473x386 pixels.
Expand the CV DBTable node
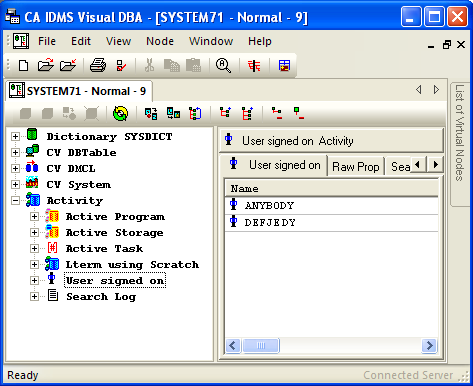[15, 153]
